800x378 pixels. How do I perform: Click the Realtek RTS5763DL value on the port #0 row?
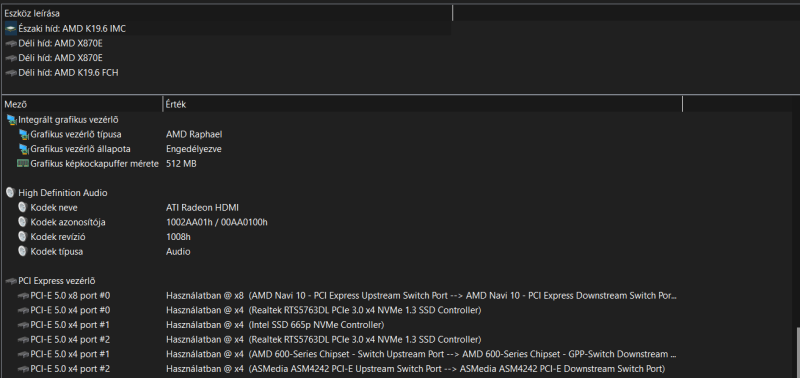[x=324, y=310]
